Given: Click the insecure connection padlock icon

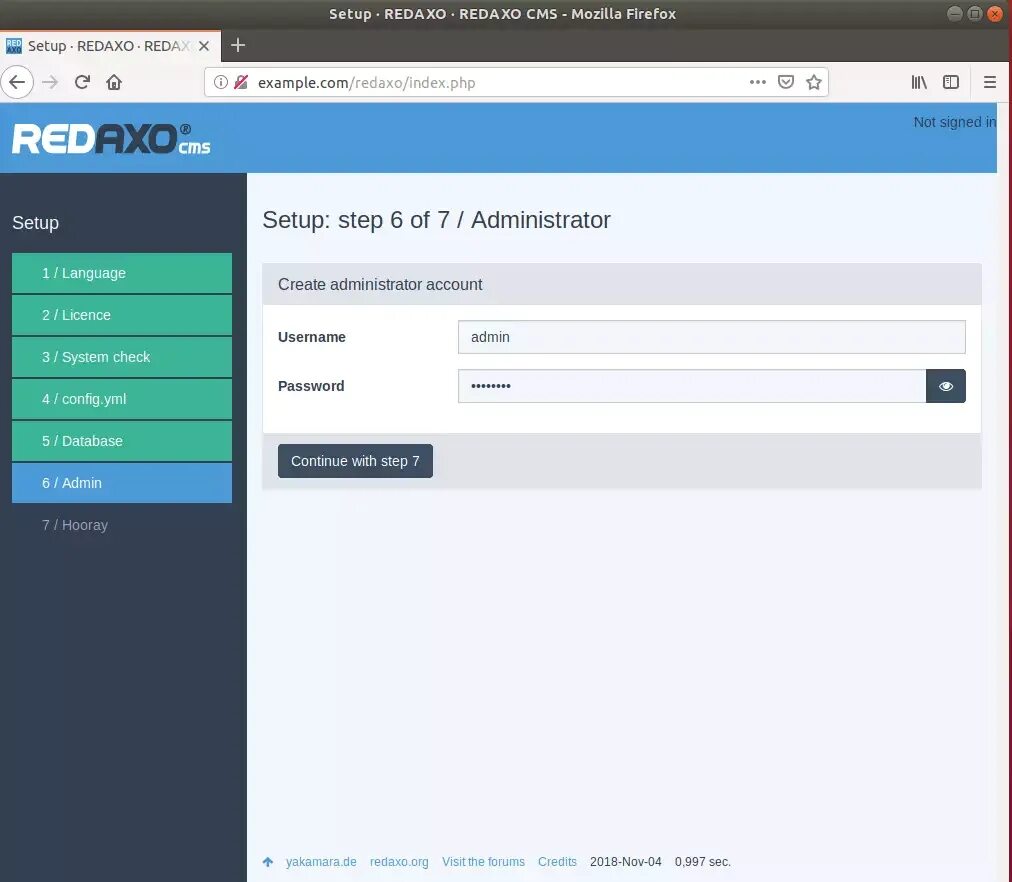Looking at the screenshot, I should coord(241,82).
